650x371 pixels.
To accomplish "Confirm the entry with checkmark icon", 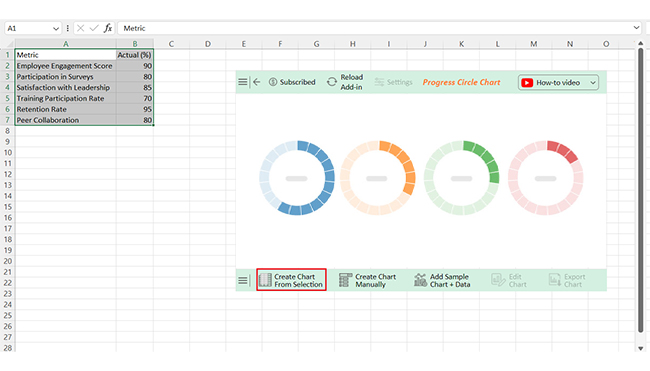I will (x=94, y=28).
